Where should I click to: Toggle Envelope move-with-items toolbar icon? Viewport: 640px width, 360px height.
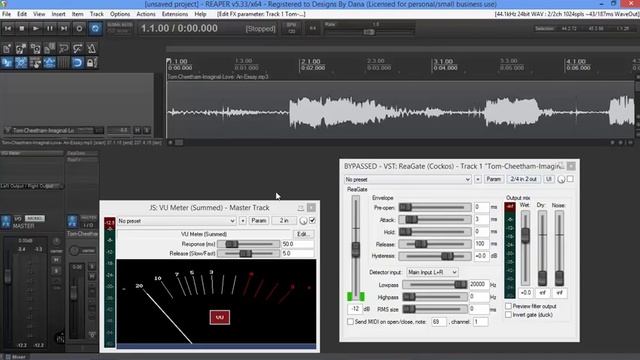[x=49, y=63]
